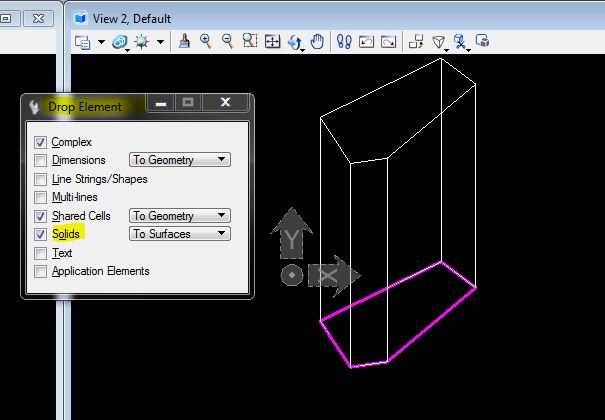Open the Display Styles icon
The width and height of the screenshot is (605, 420).
point(120,42)
